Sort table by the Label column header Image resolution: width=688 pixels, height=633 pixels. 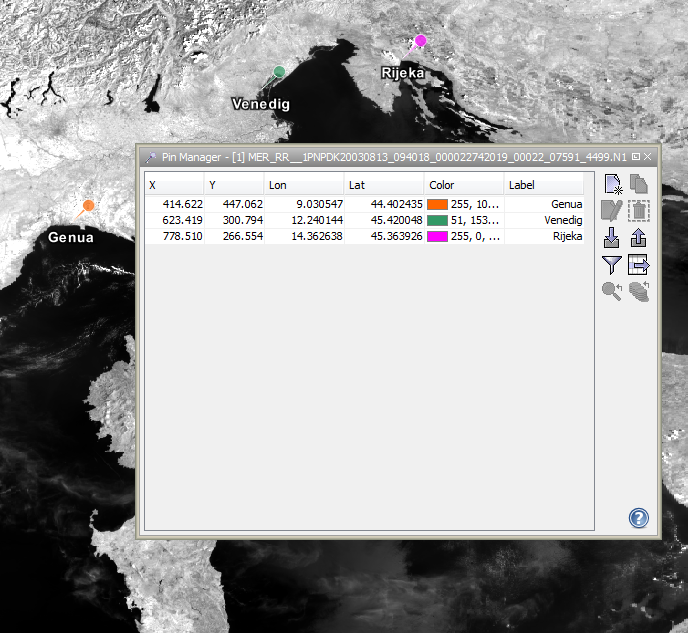[x=543, y=185]
